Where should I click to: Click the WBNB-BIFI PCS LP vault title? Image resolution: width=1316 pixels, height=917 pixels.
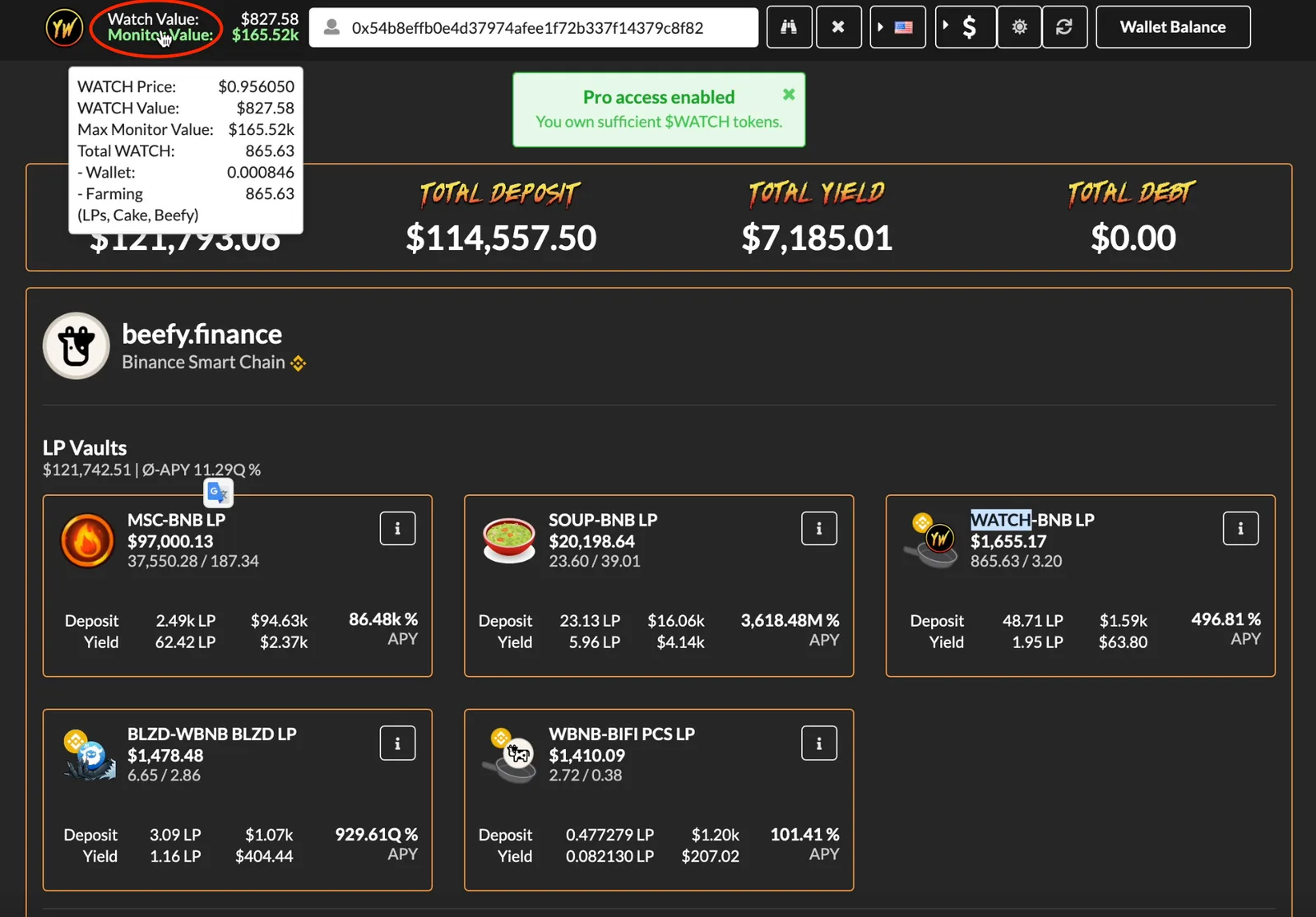(622, 734)
